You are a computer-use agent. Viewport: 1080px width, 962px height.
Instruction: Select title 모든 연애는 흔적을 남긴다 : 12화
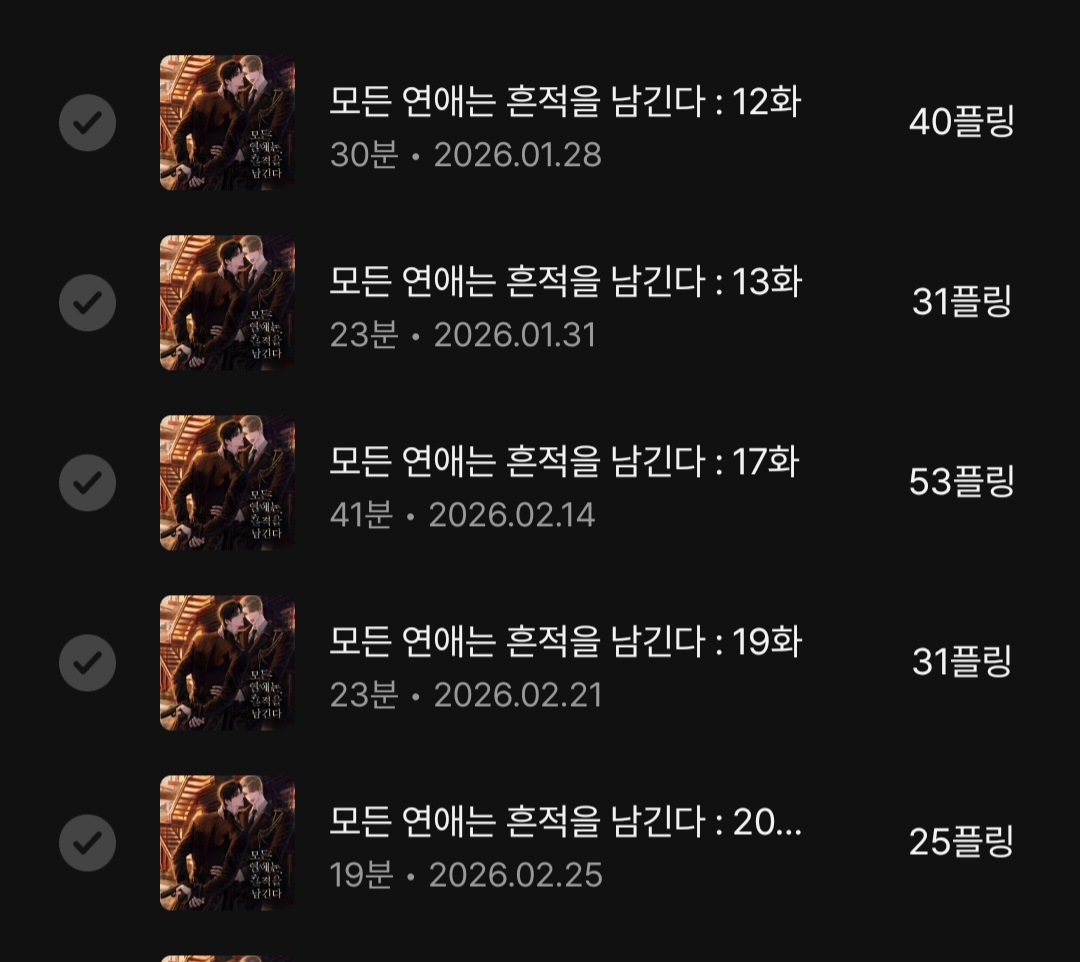[565, 102]
